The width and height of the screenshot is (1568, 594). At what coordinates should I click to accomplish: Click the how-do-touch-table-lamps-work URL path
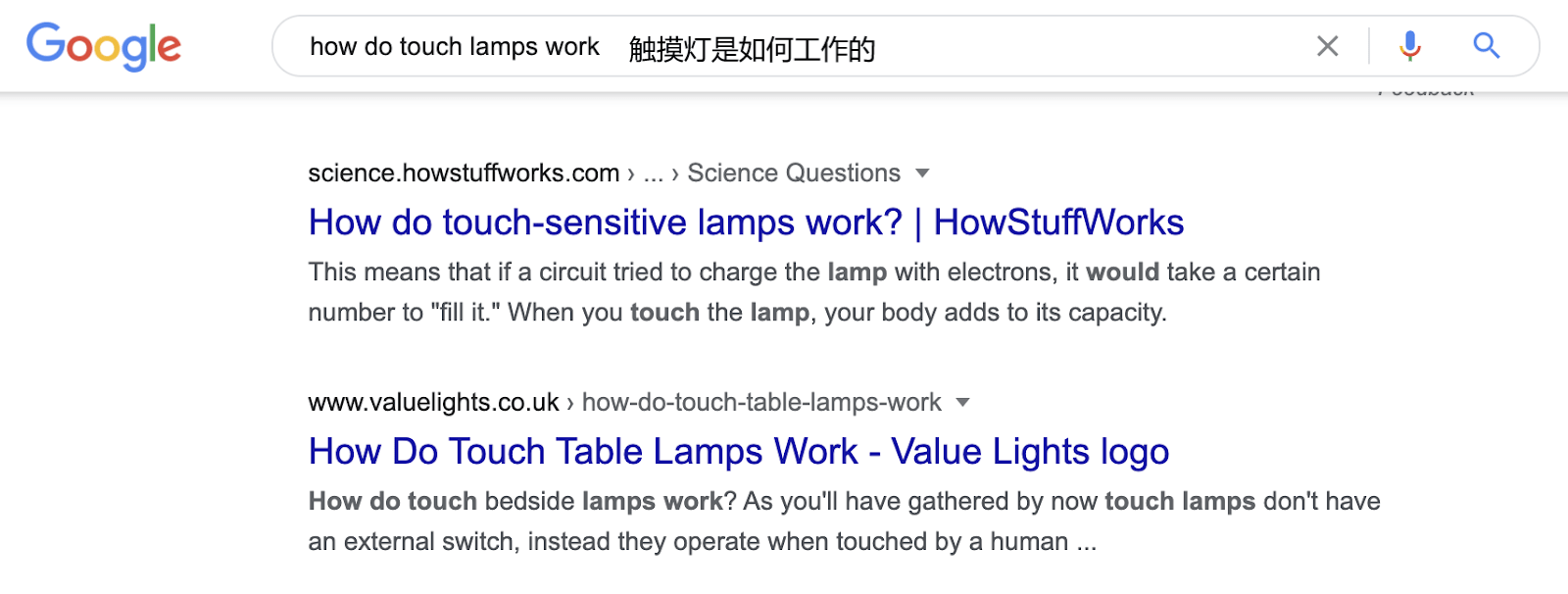[x=760, y=403]
